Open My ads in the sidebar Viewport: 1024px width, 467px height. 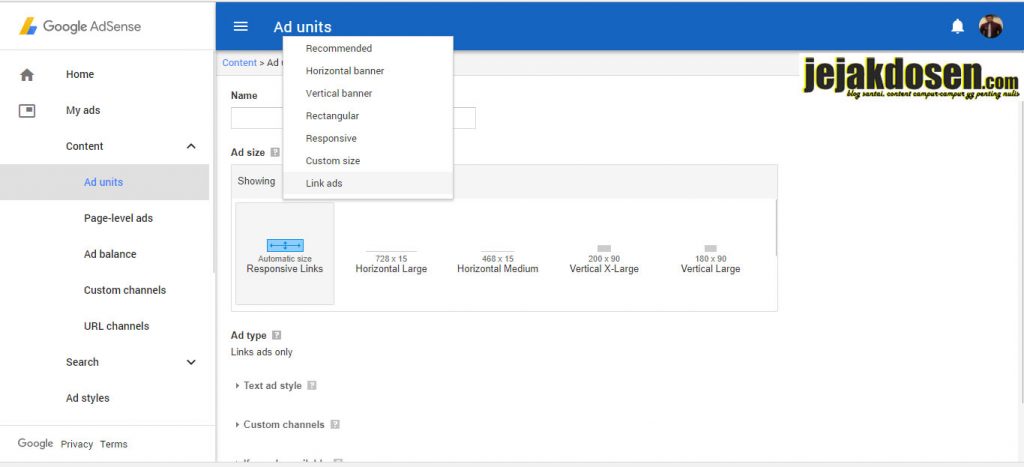click(83, 110)
